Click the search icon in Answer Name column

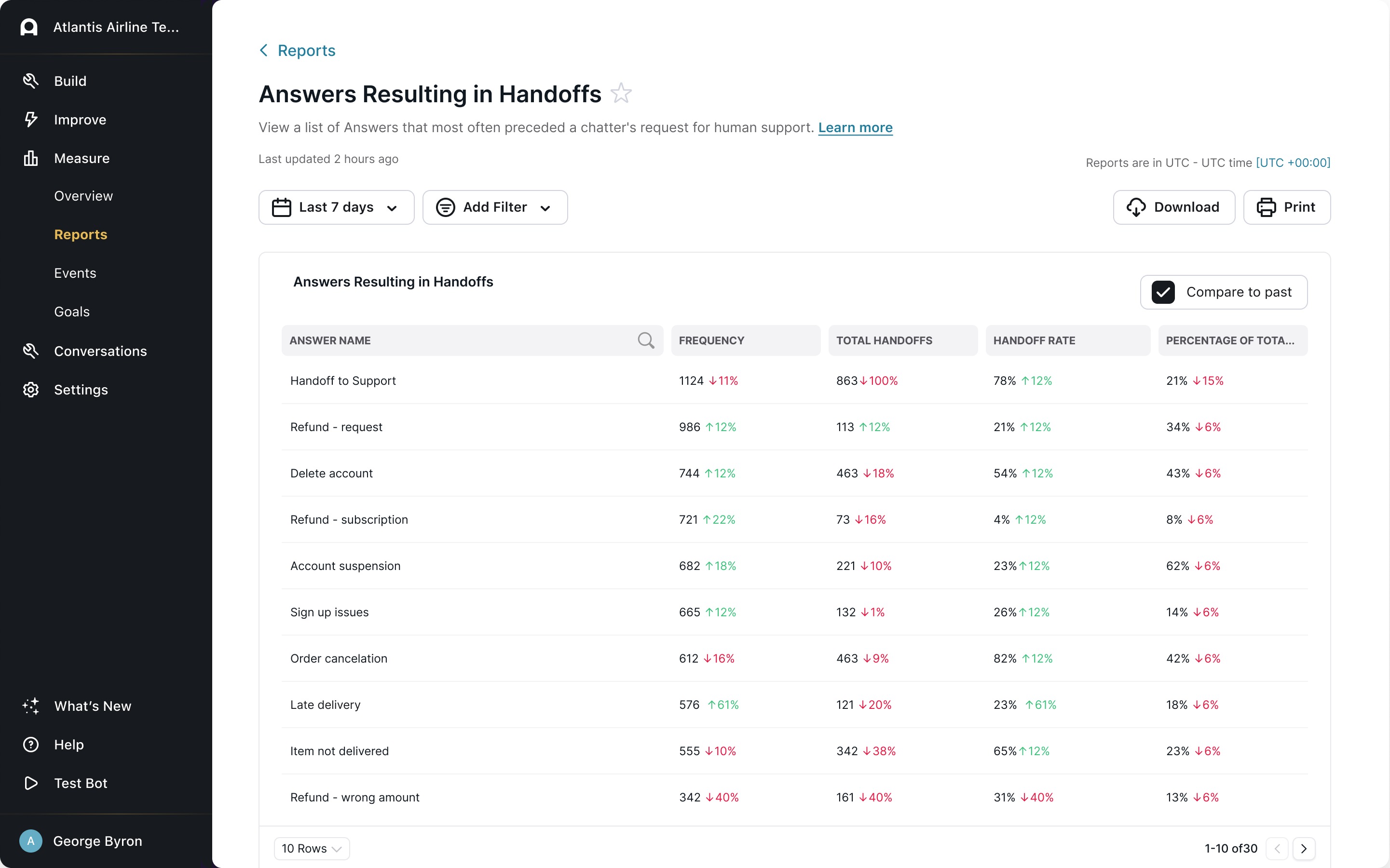click(x=645, y=340)
